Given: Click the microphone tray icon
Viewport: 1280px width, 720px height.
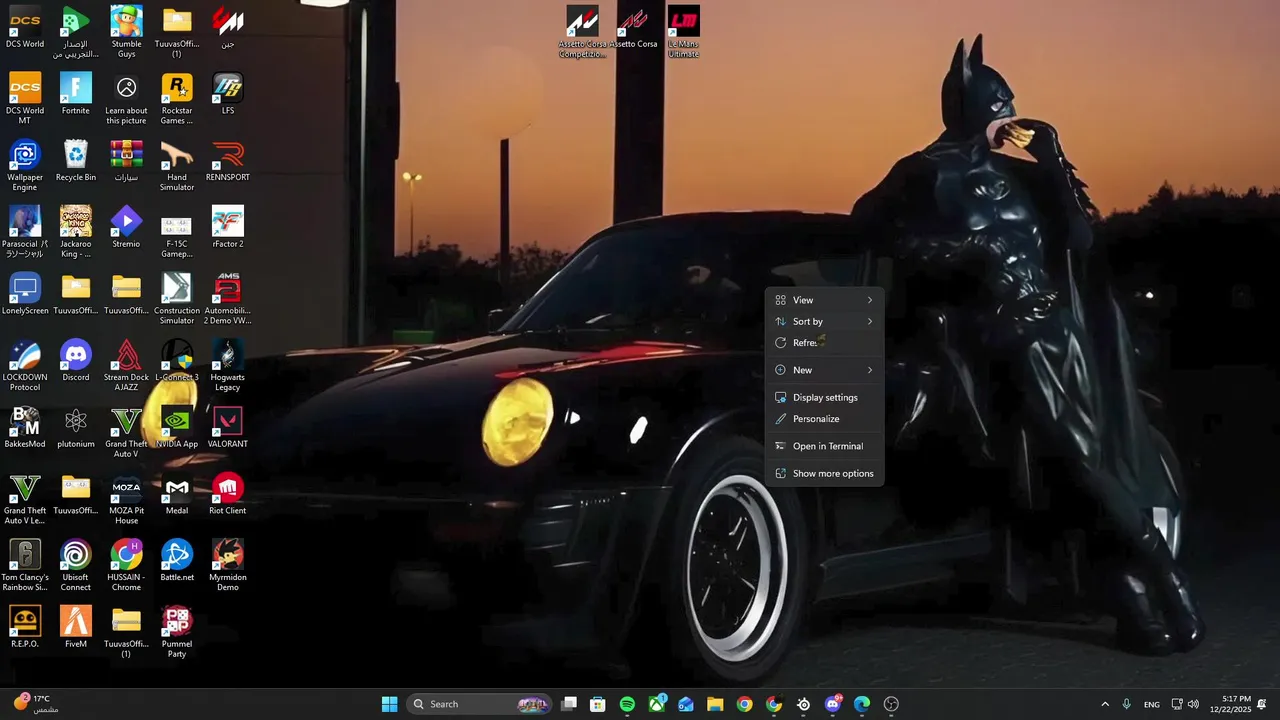Looking at the screenshot, I should coord(1126,704).
